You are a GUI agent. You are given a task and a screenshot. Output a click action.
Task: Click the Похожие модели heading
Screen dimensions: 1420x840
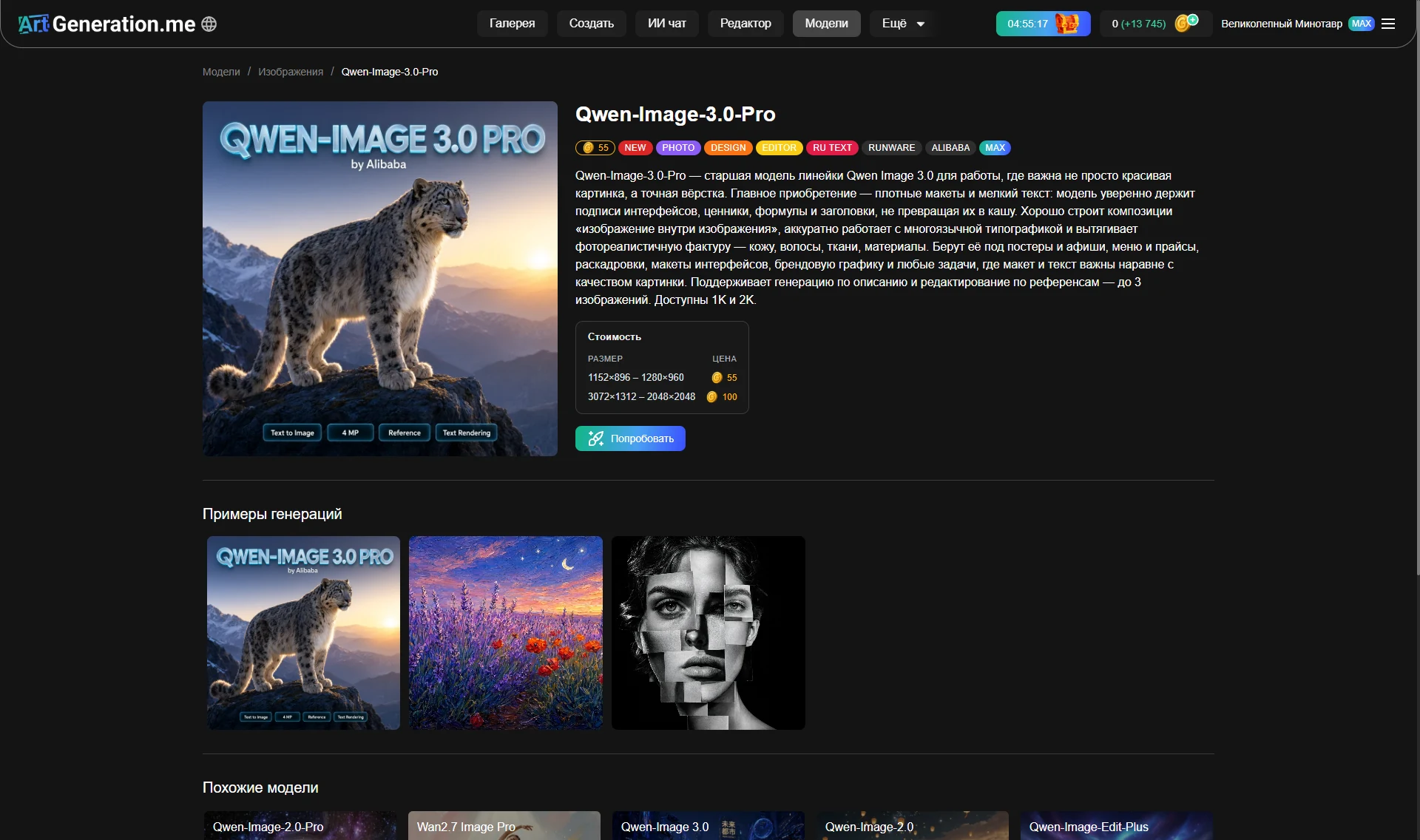tap(260, 788)
